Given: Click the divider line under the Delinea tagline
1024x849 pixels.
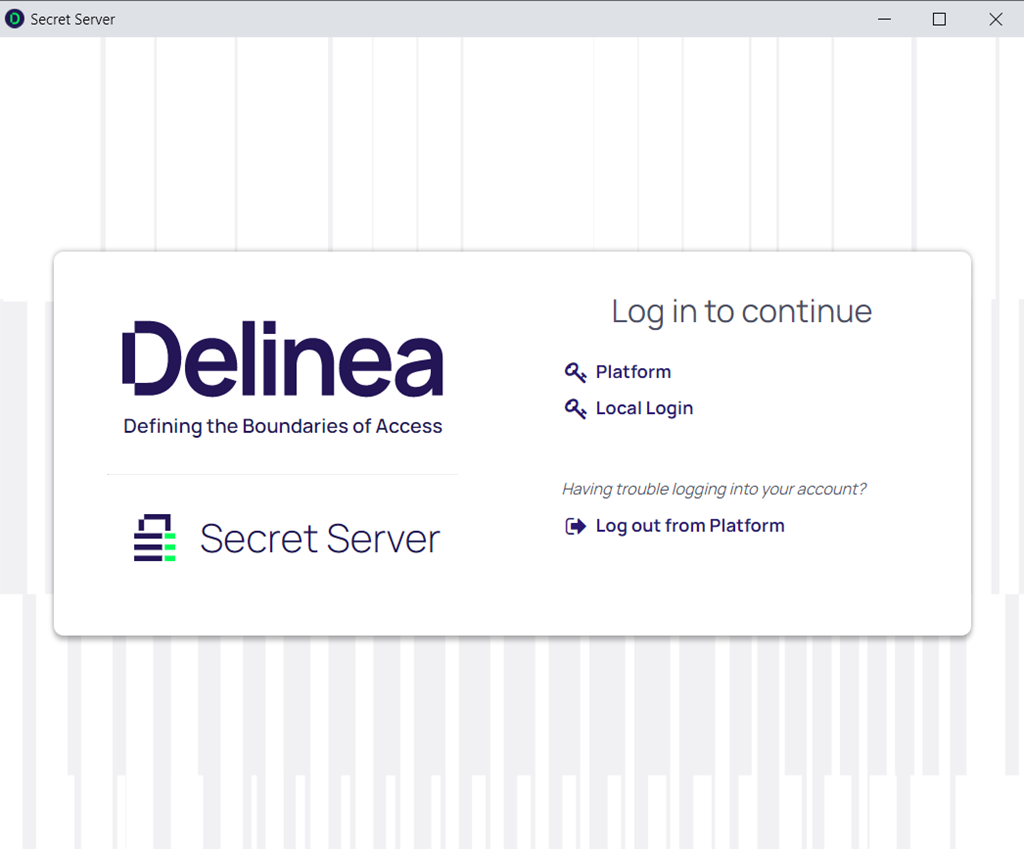Looking at the screenshot, I should [x=283, y=474].
